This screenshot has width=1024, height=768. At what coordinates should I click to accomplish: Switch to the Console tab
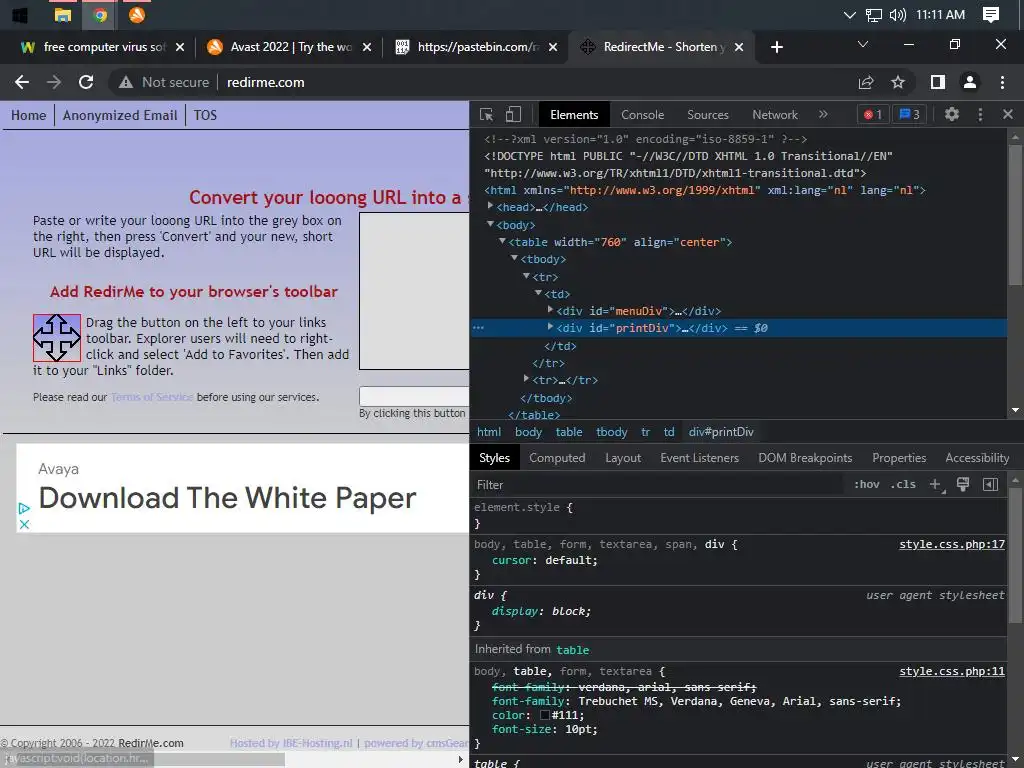point(643,115)
